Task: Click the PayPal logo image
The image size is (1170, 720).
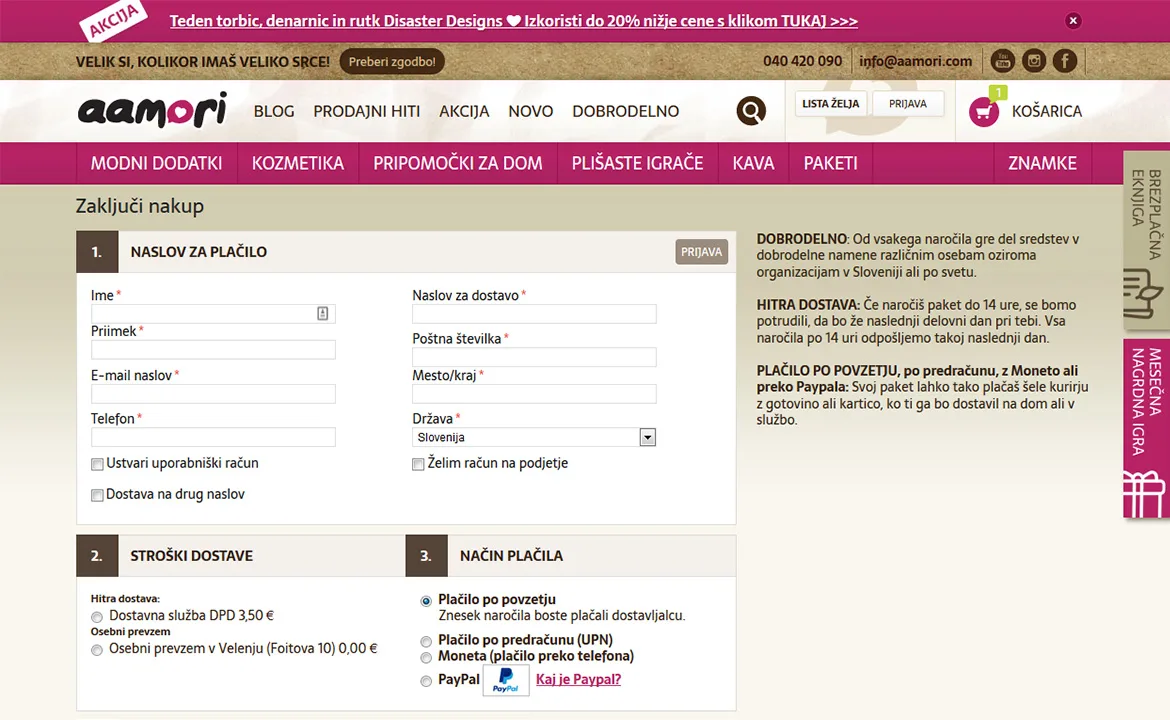Action: coord(506,680)
